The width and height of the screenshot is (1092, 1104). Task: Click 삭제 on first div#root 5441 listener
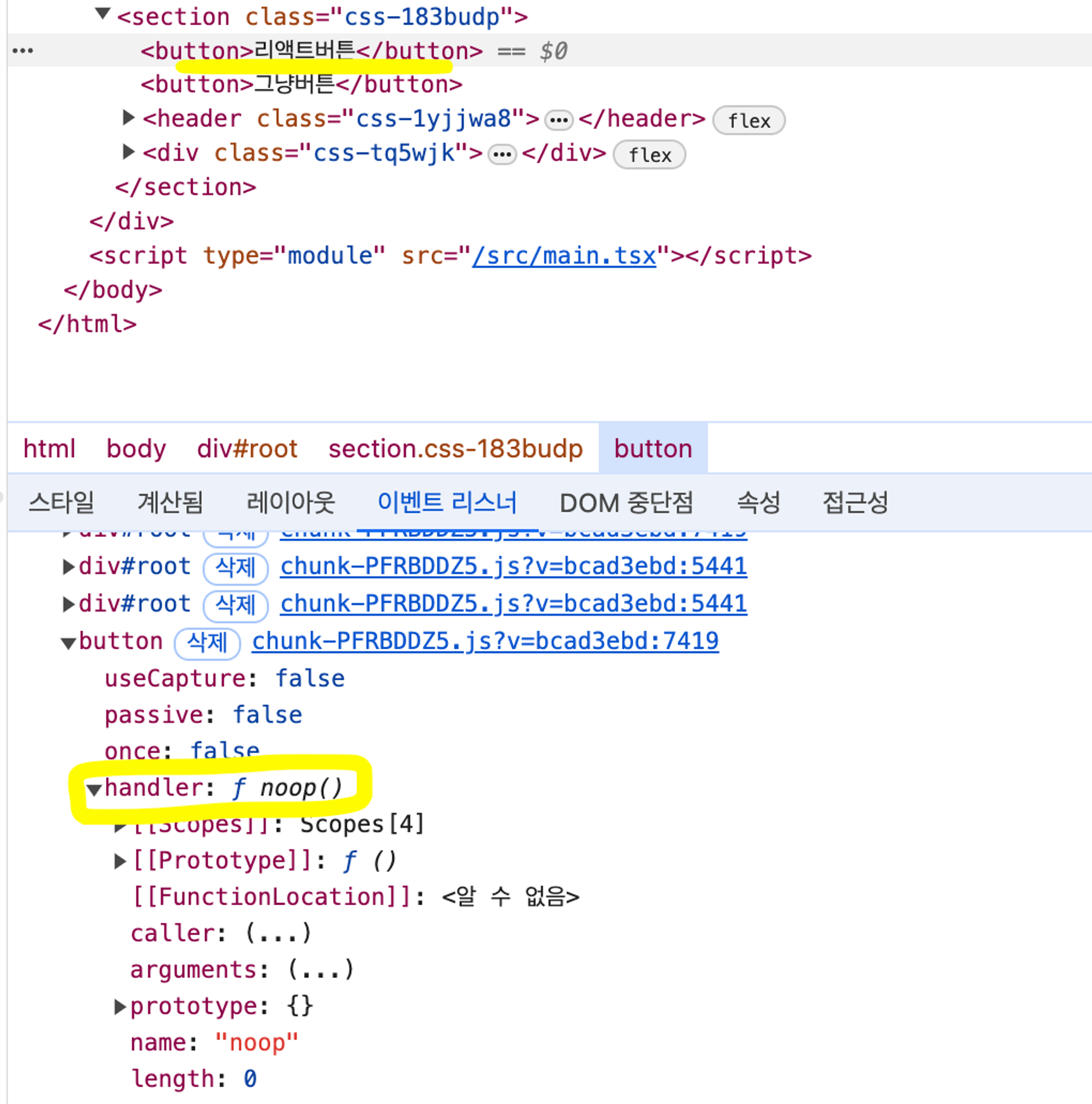[235, 568]
